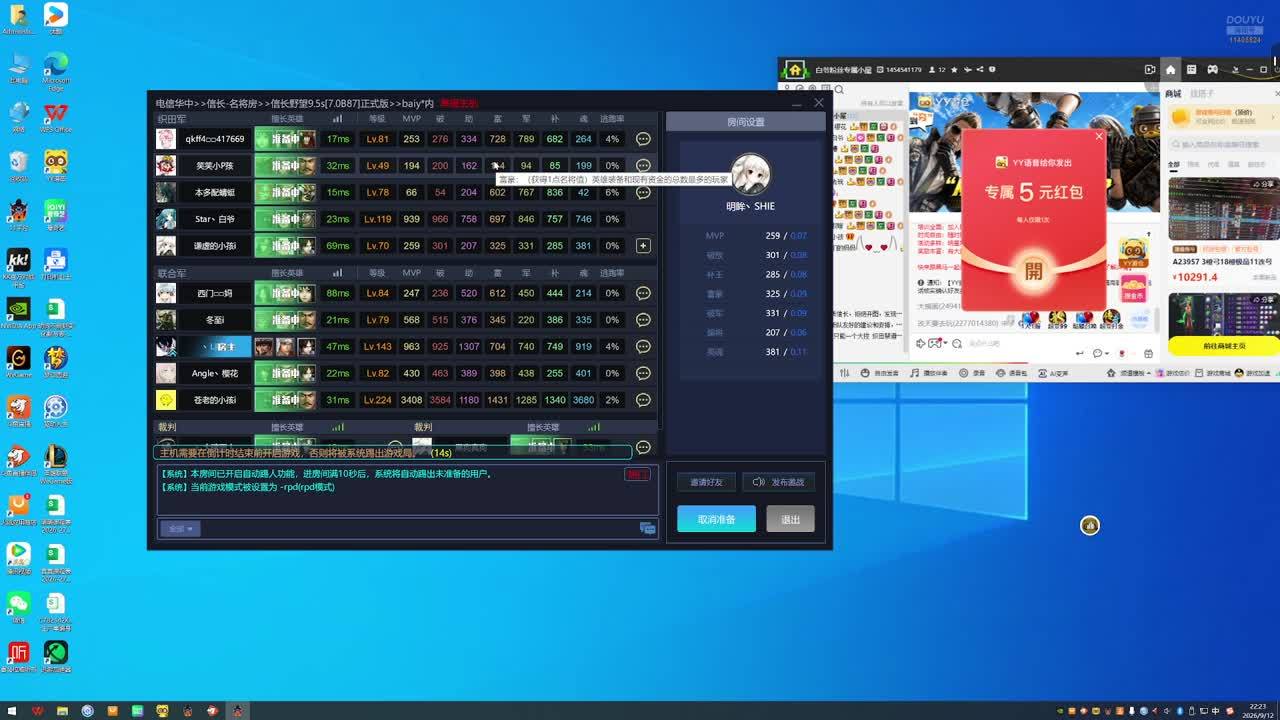Click the 取消准备 button

[x=716, y=519]
